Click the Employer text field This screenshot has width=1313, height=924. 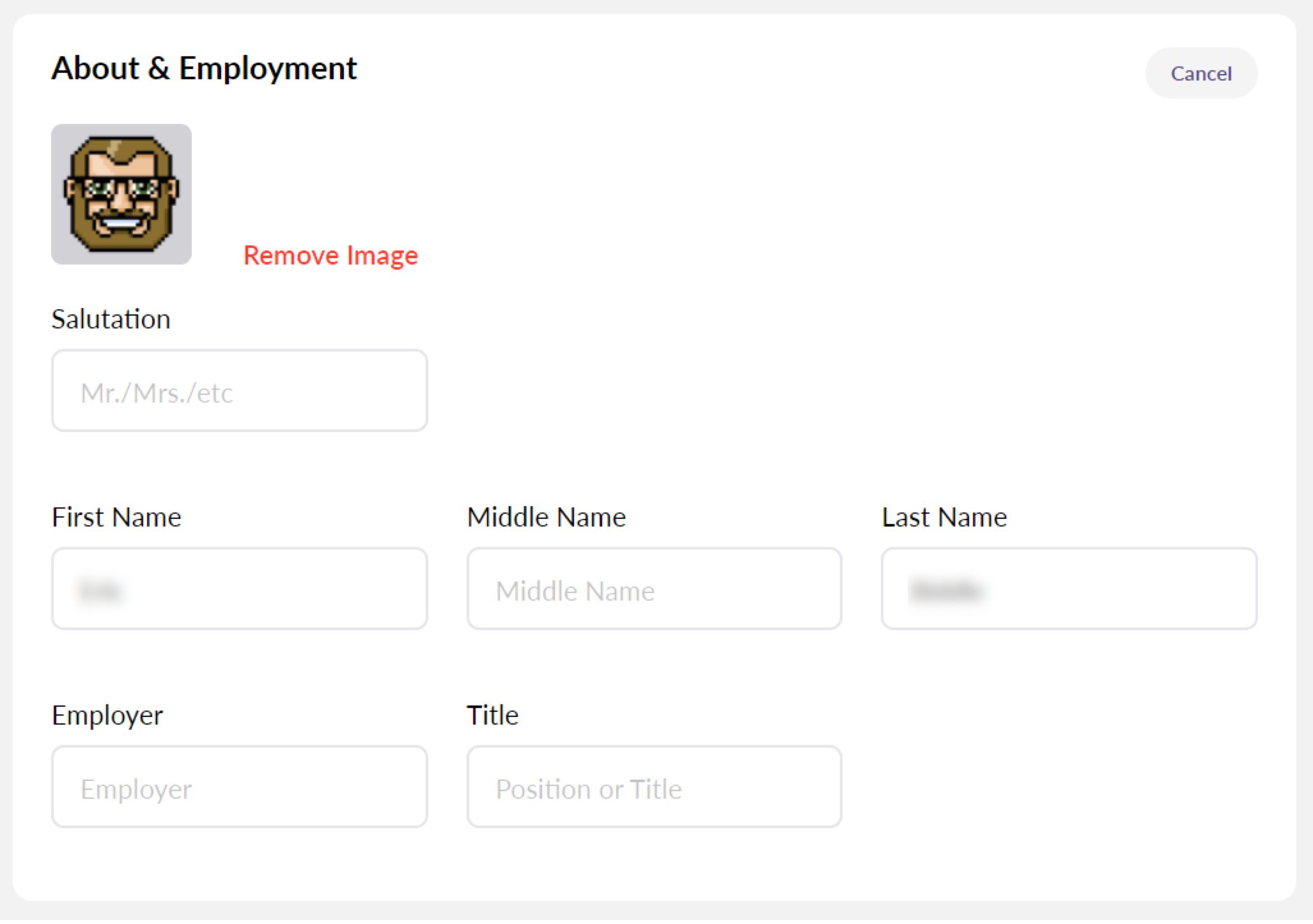click(x=240, y=787)
